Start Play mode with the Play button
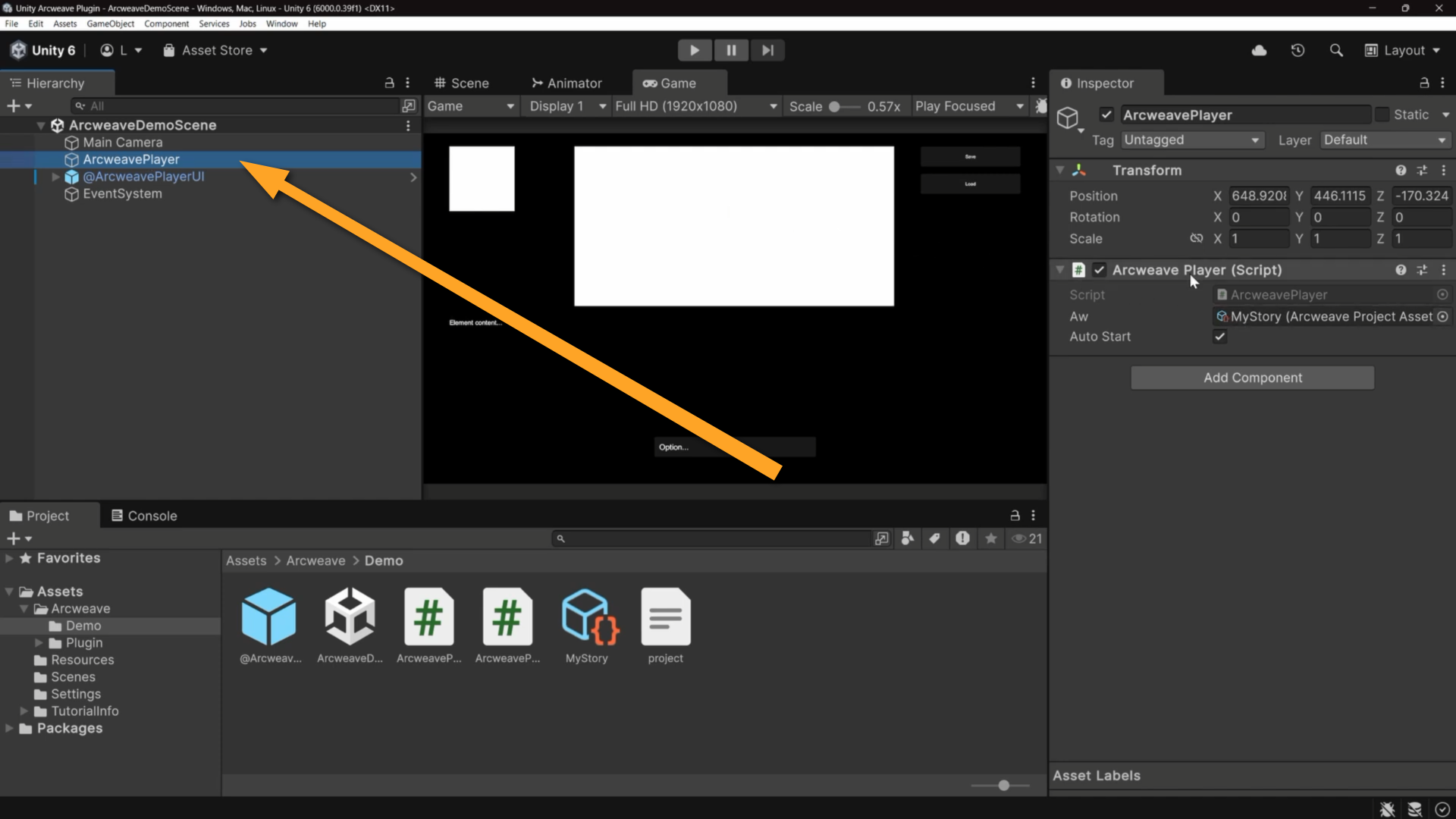This screenshot has width=1456, height=819. (x=694, y=50)
